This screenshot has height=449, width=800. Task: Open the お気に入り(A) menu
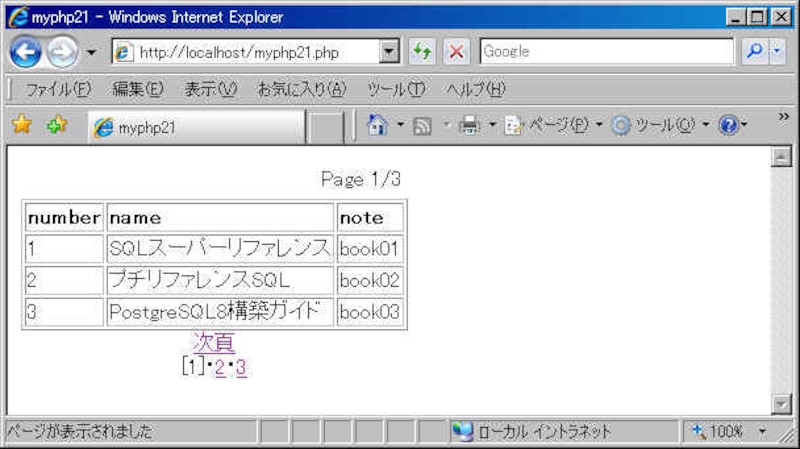(x=302, y=90)
